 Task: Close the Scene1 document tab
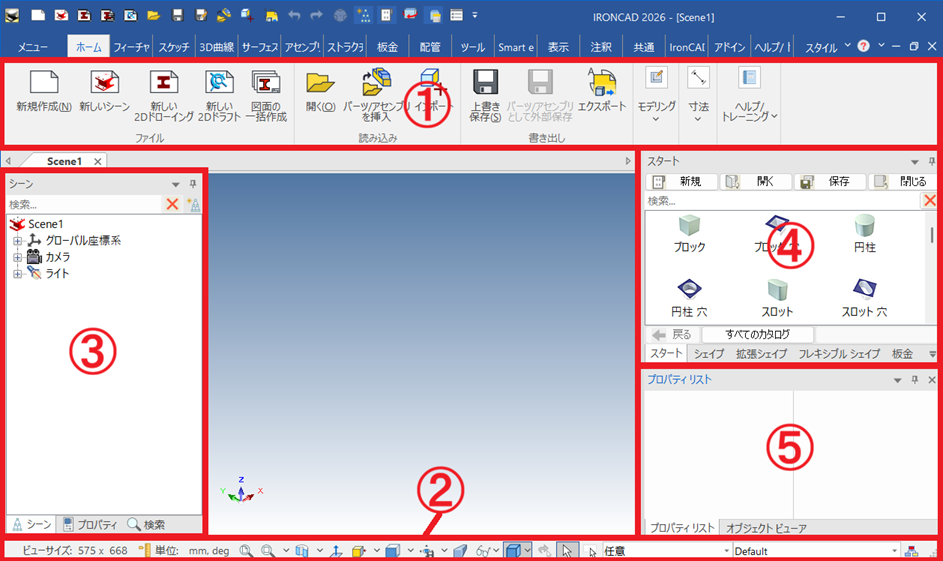click(97, 161)
